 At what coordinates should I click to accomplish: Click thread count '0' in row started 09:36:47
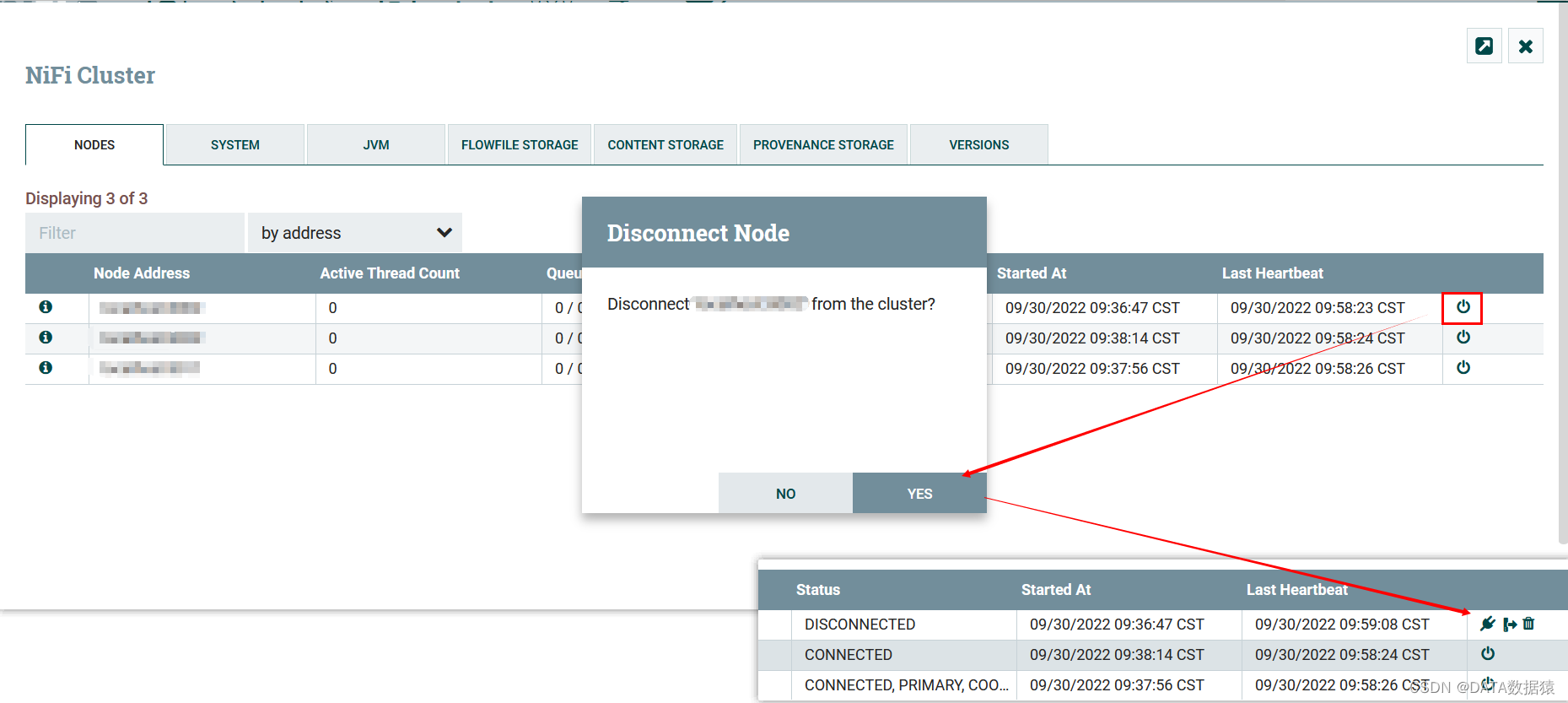coord(332,308)
